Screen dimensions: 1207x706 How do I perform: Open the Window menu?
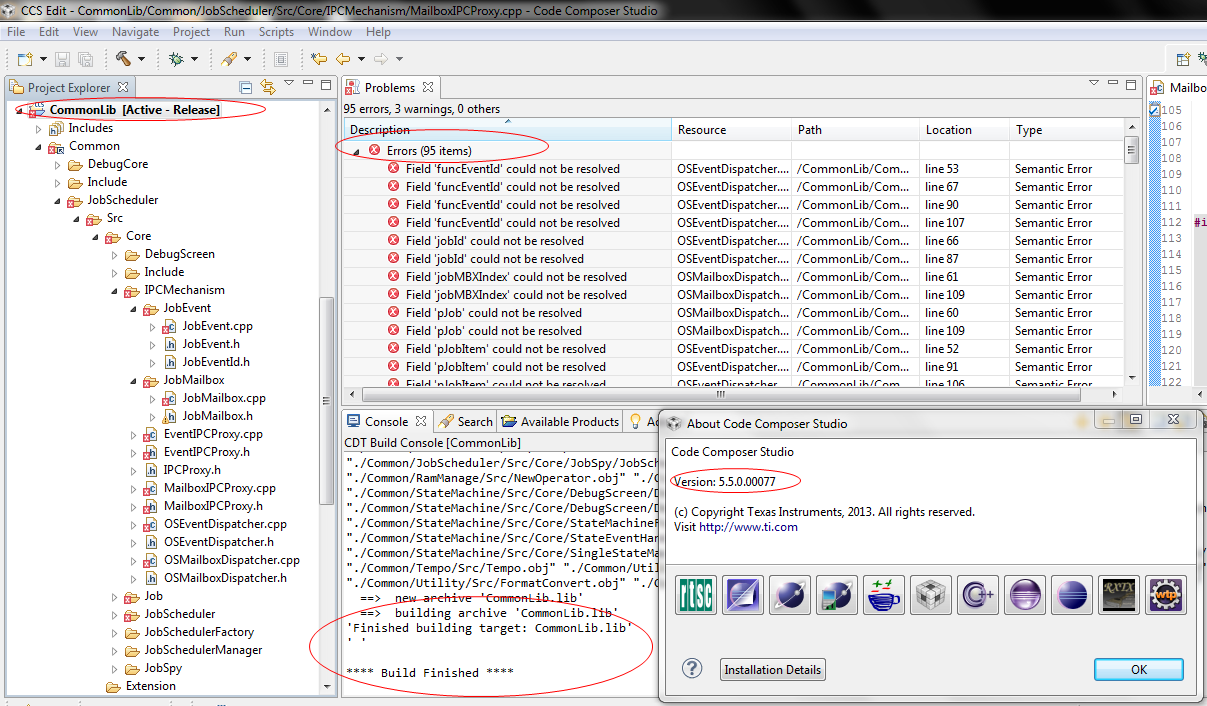330,32
